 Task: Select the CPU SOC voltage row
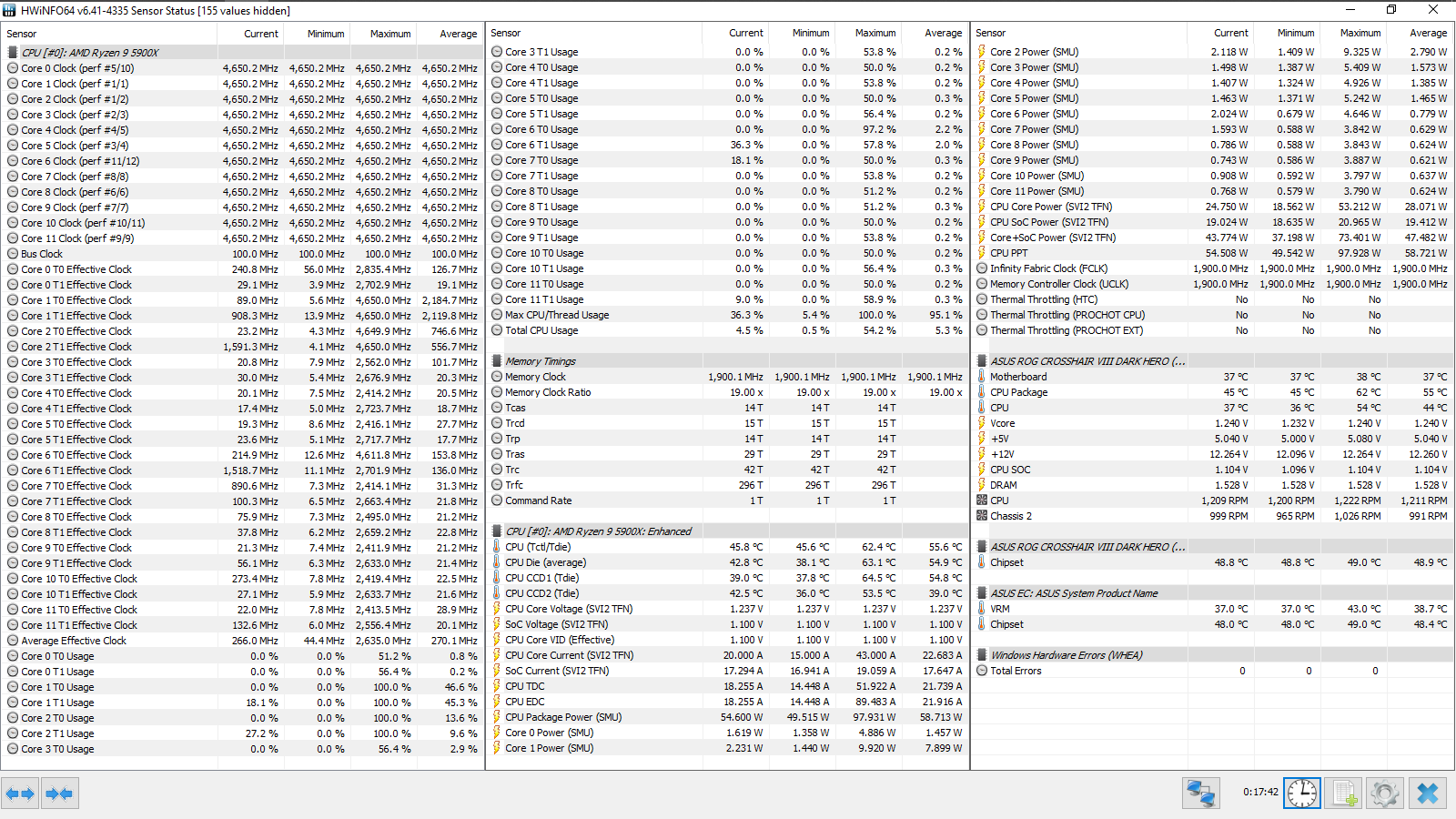click(1212, 470)
